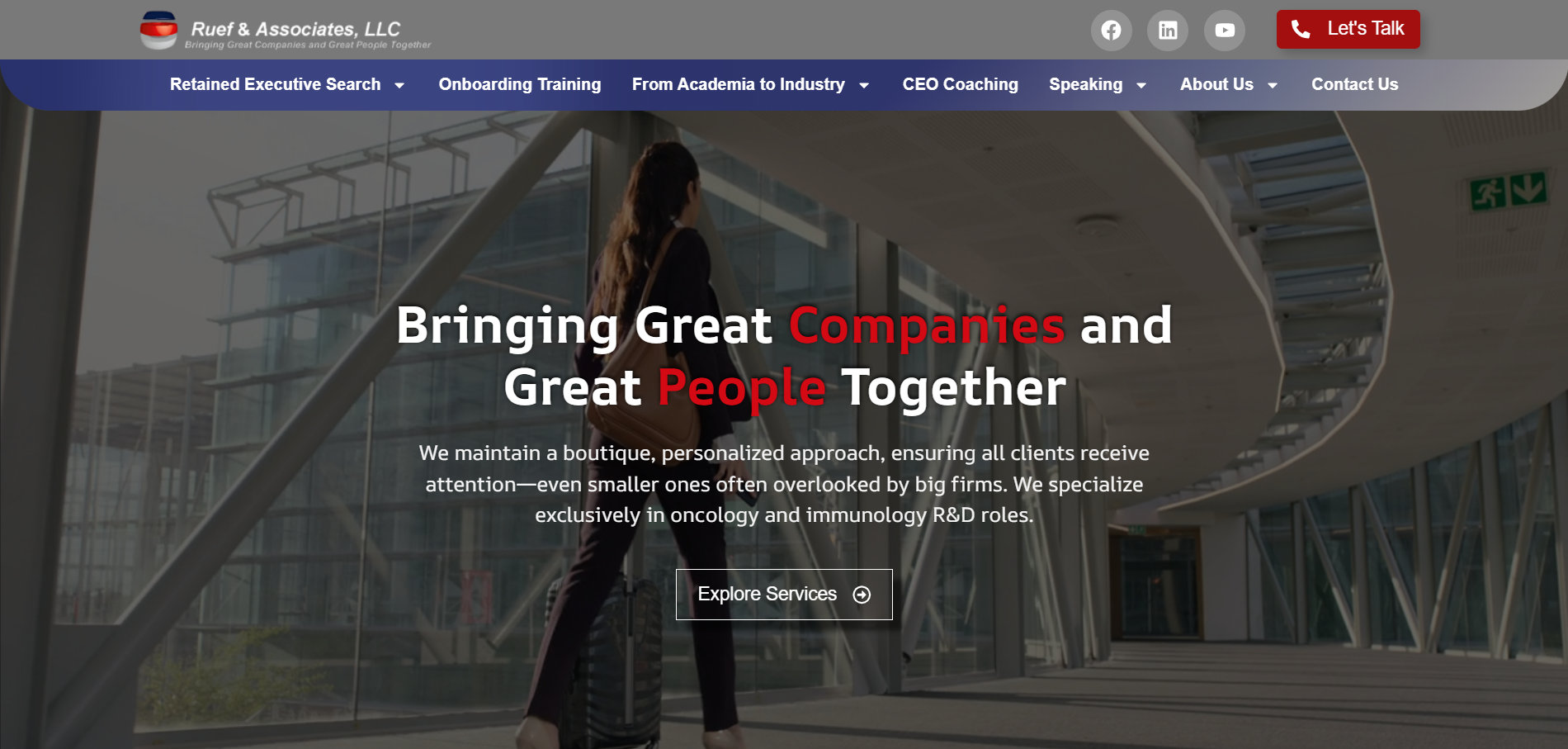This screenshot has height=749, width=1568.
Task: Expand the From Academia to Industry arrow
Action: point(864,85)
